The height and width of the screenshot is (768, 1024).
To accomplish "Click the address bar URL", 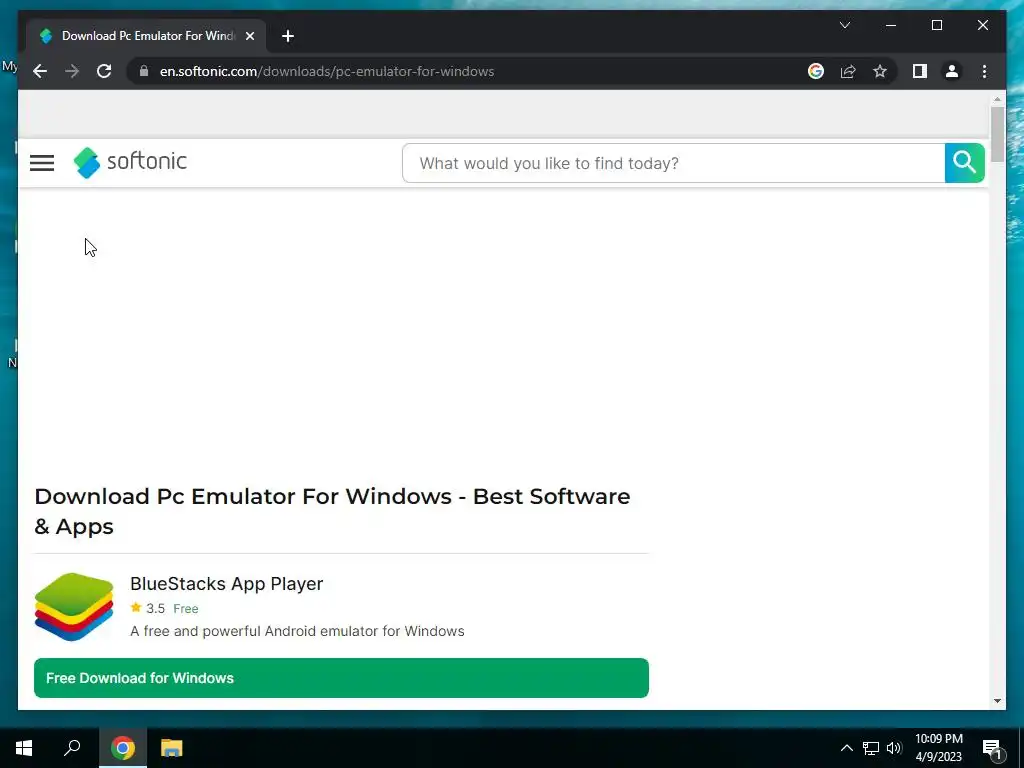I will pyautogui.click(x=327, y=71).
